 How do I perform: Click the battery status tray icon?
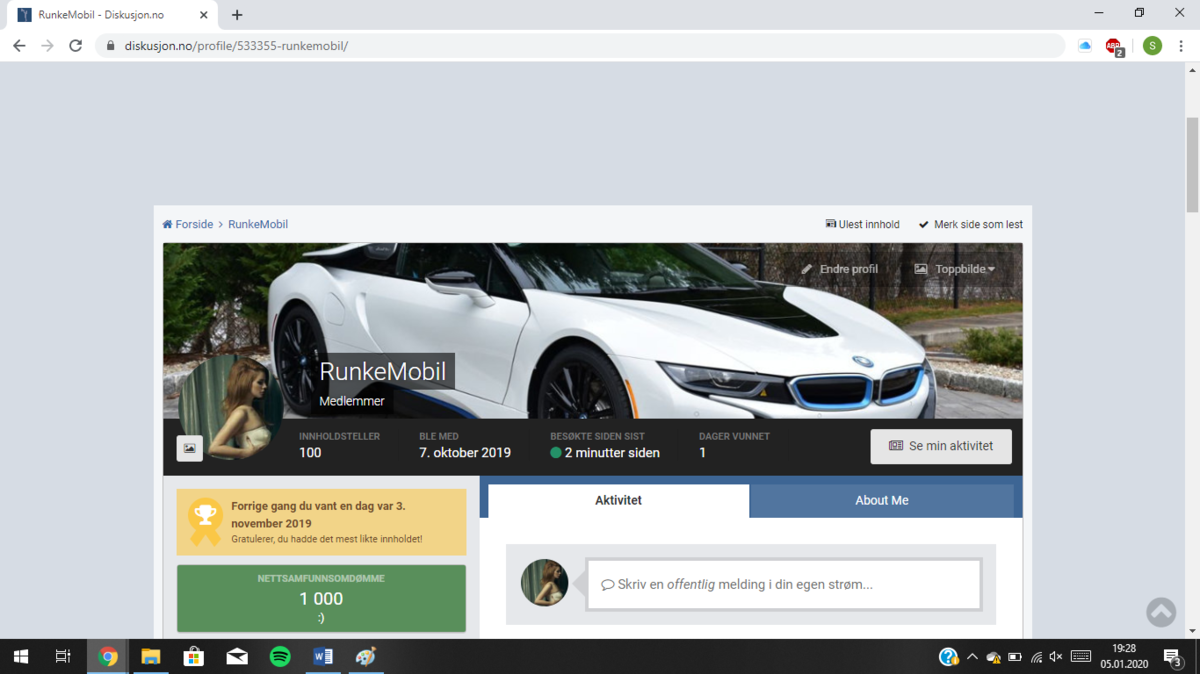[1015, 657]
